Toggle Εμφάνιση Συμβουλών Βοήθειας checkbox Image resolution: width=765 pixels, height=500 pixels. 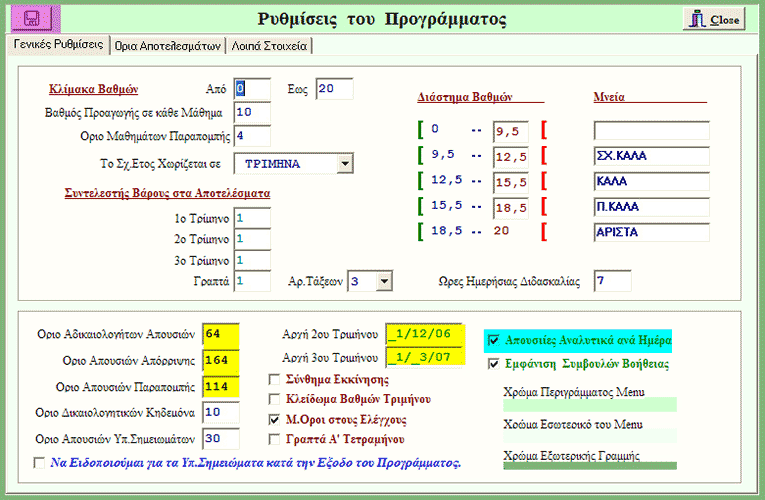[x=493, y=364]
